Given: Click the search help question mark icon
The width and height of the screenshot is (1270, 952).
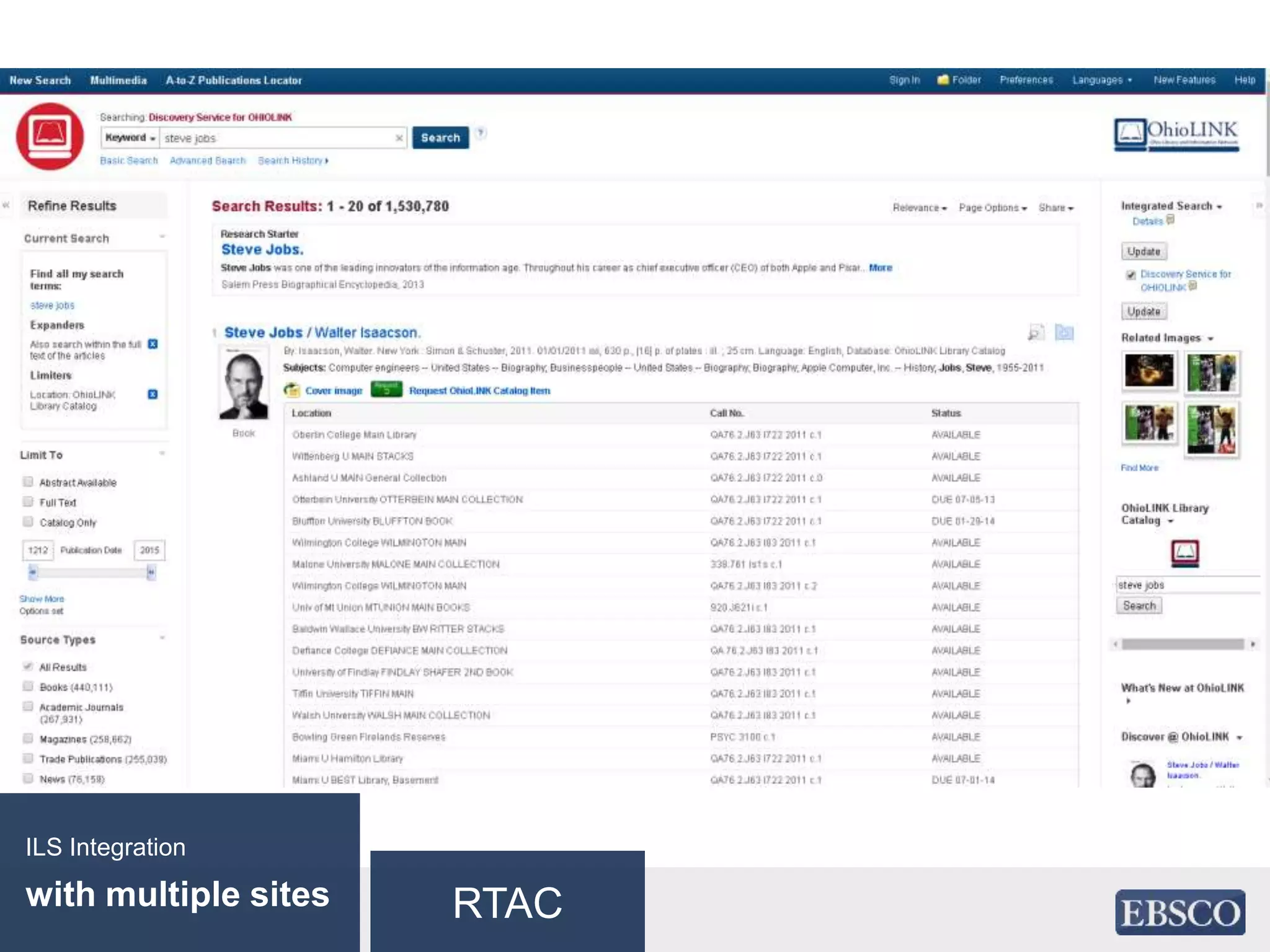Looking at the screenshot, I should (481, 133).
